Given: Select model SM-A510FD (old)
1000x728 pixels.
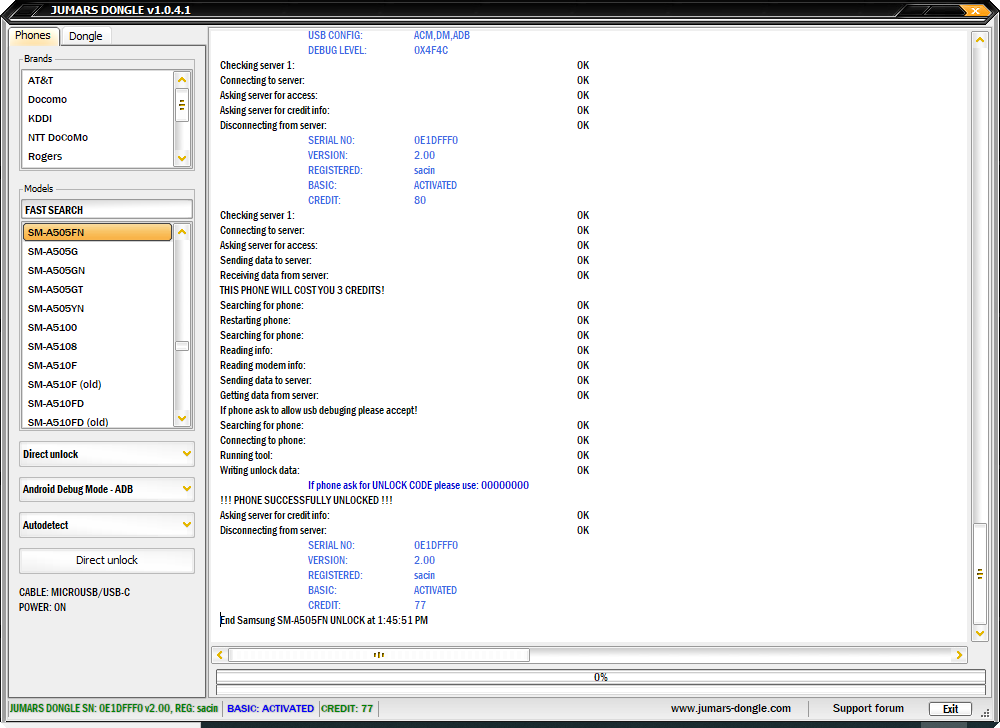Looking at the screenshot, I should click(97, 421).
